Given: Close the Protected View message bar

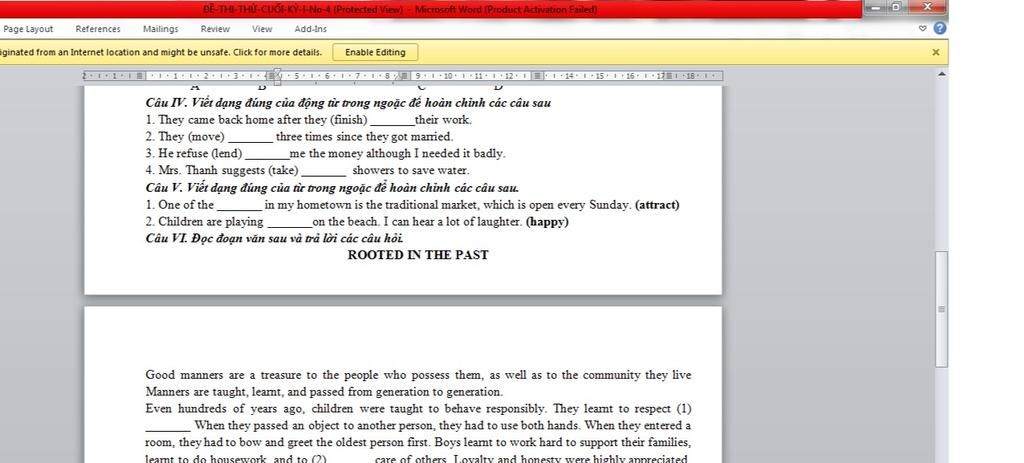Looking at the screenshot, I should pos(935,52).
